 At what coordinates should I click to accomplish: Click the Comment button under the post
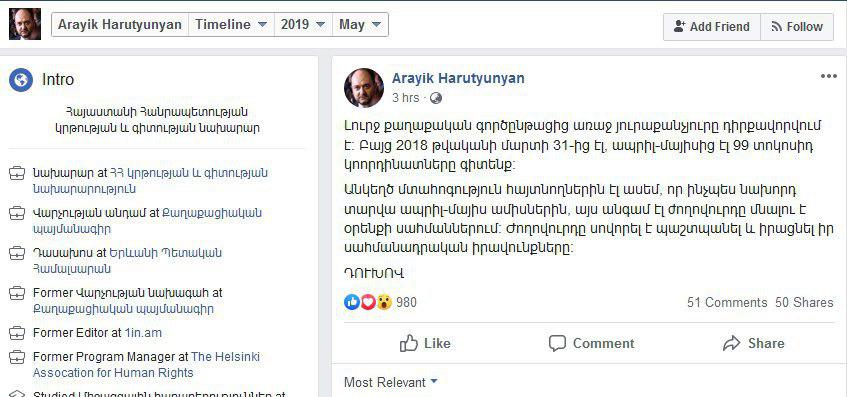pos(591,343)
